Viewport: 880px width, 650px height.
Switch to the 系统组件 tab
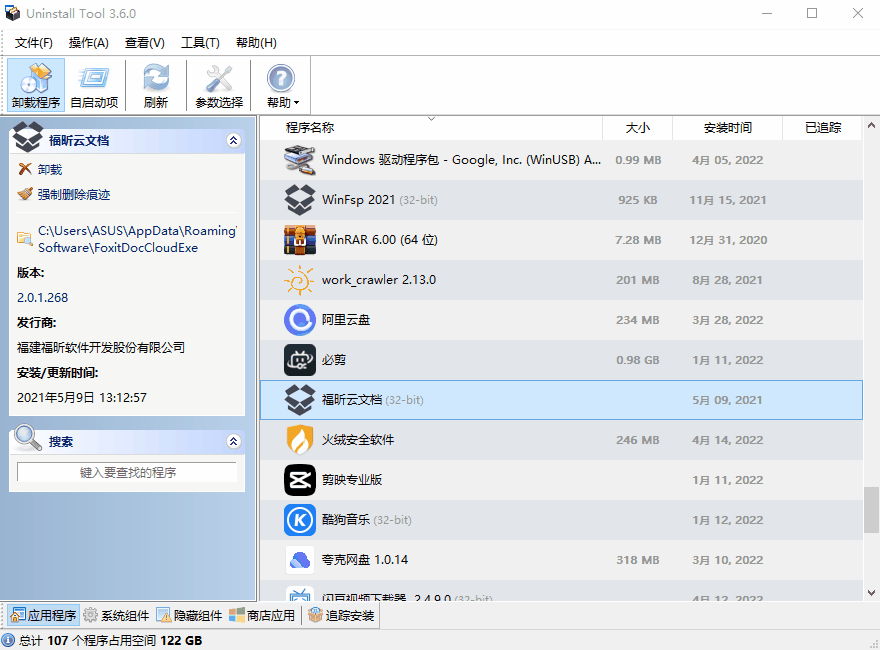click(x=116, y=615)
